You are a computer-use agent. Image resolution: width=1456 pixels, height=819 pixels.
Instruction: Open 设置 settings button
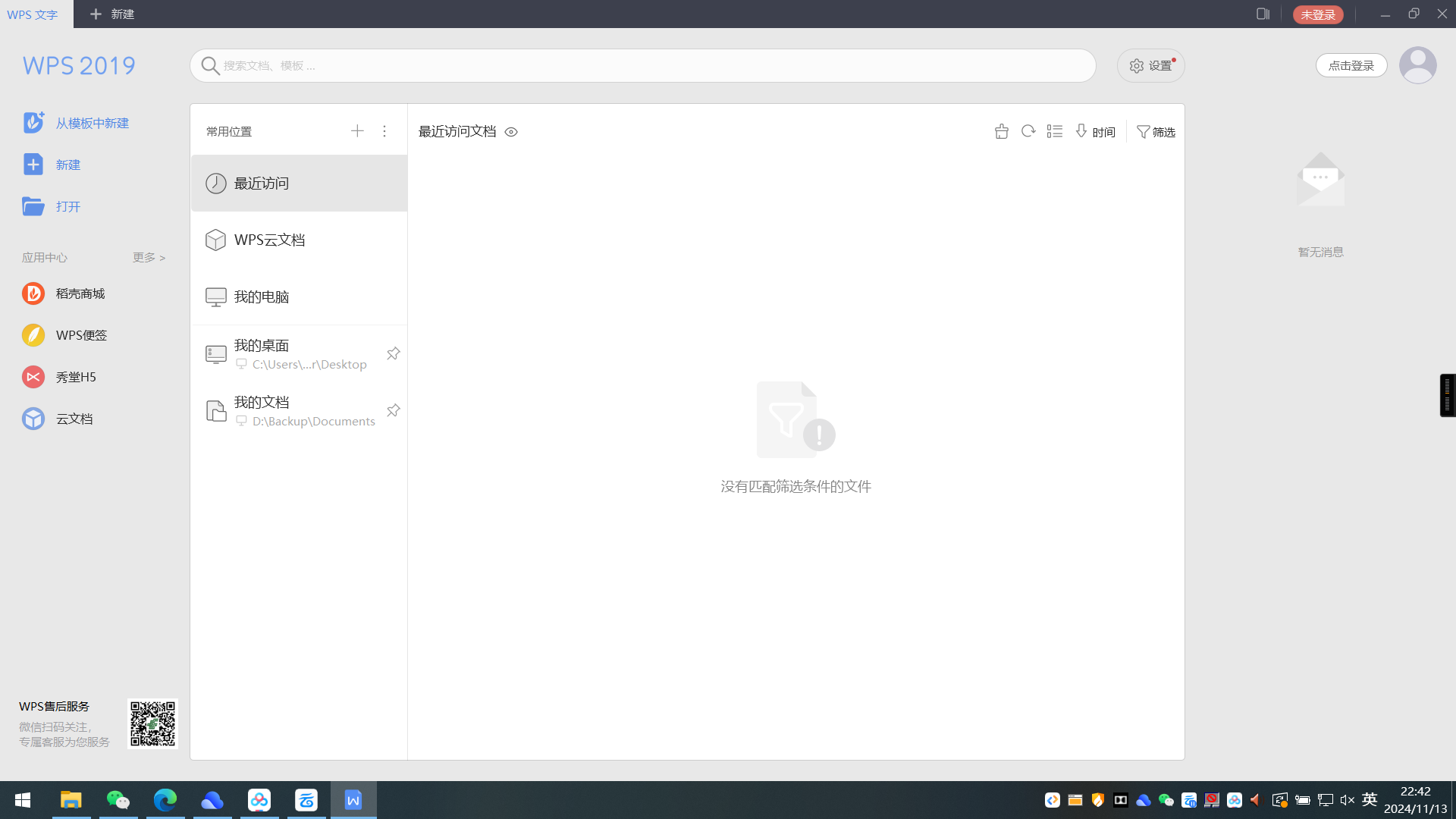click(x=1150, y=66)
